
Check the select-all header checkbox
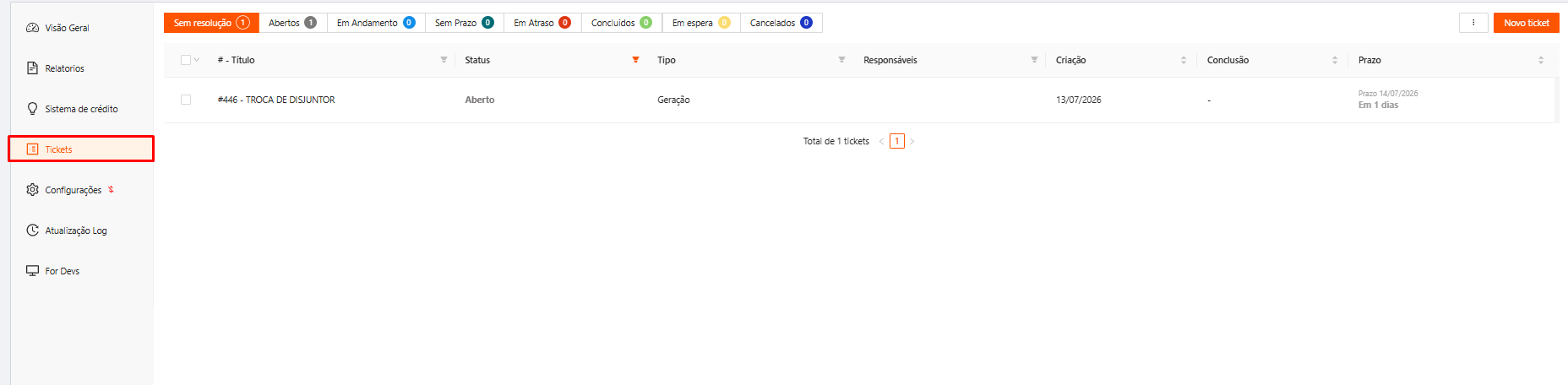click(186, 60)
